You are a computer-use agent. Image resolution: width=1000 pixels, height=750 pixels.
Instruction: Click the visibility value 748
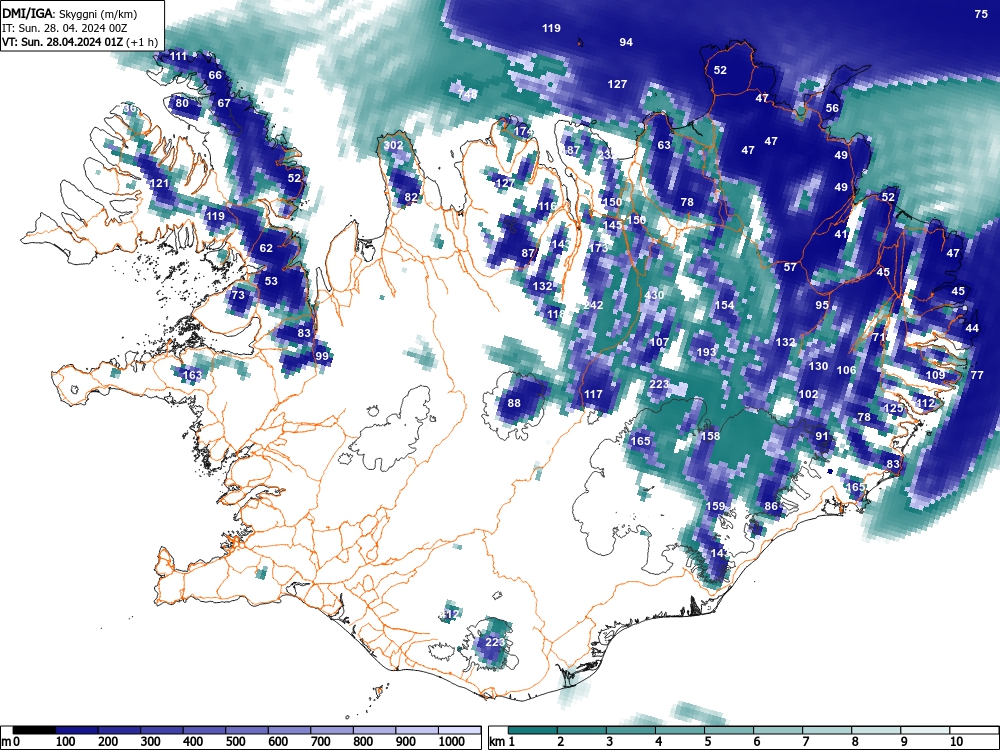pyautogui.click(x=467, y=94)
